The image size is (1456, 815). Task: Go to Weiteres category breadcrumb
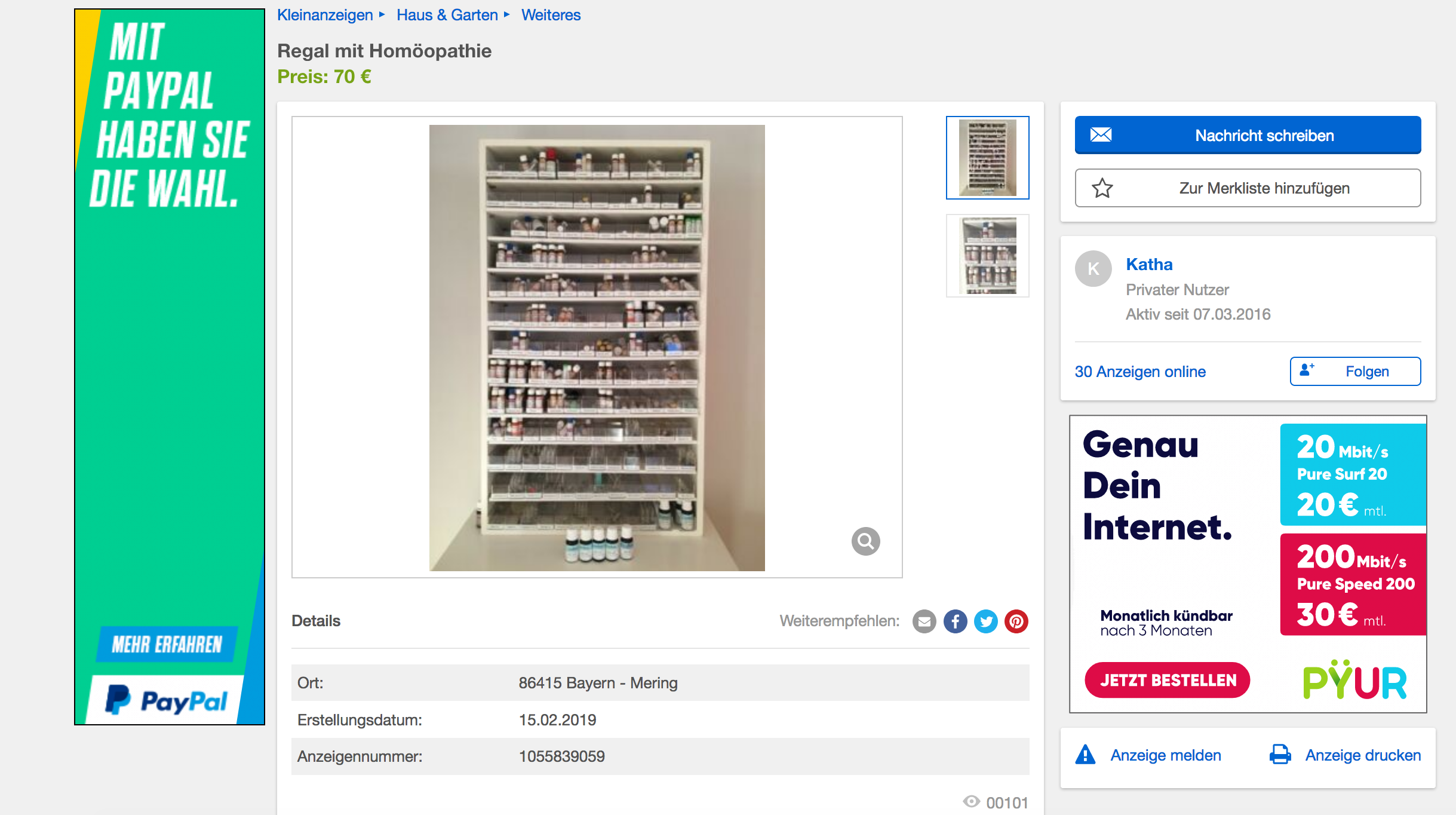551,15
